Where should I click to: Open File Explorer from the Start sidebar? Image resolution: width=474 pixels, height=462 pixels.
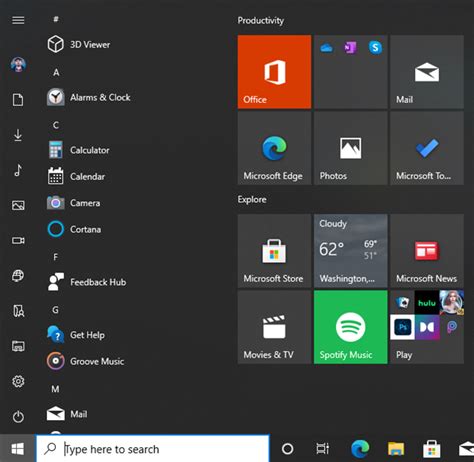[x=18, y=346]
